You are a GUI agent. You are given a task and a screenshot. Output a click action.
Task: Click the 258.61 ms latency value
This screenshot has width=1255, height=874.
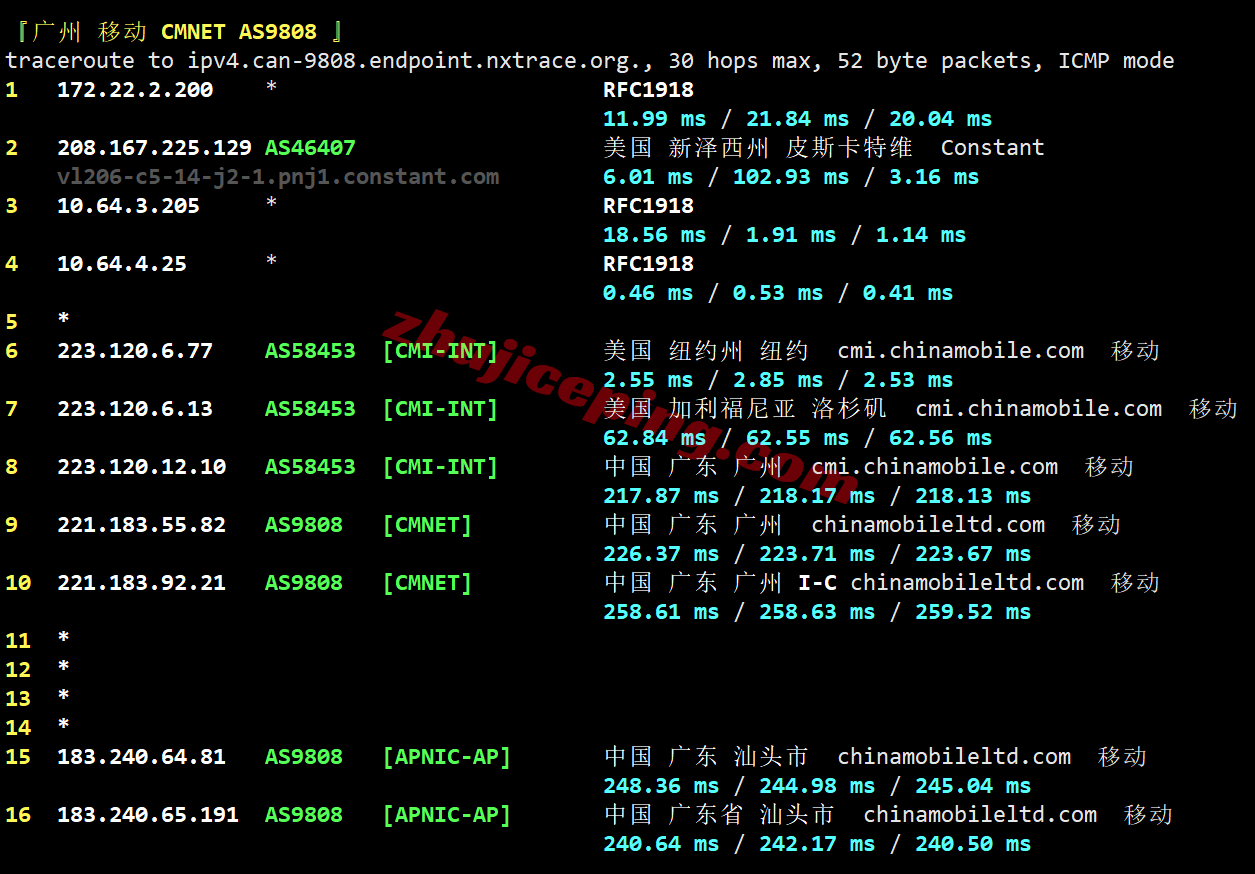[661, 612]
